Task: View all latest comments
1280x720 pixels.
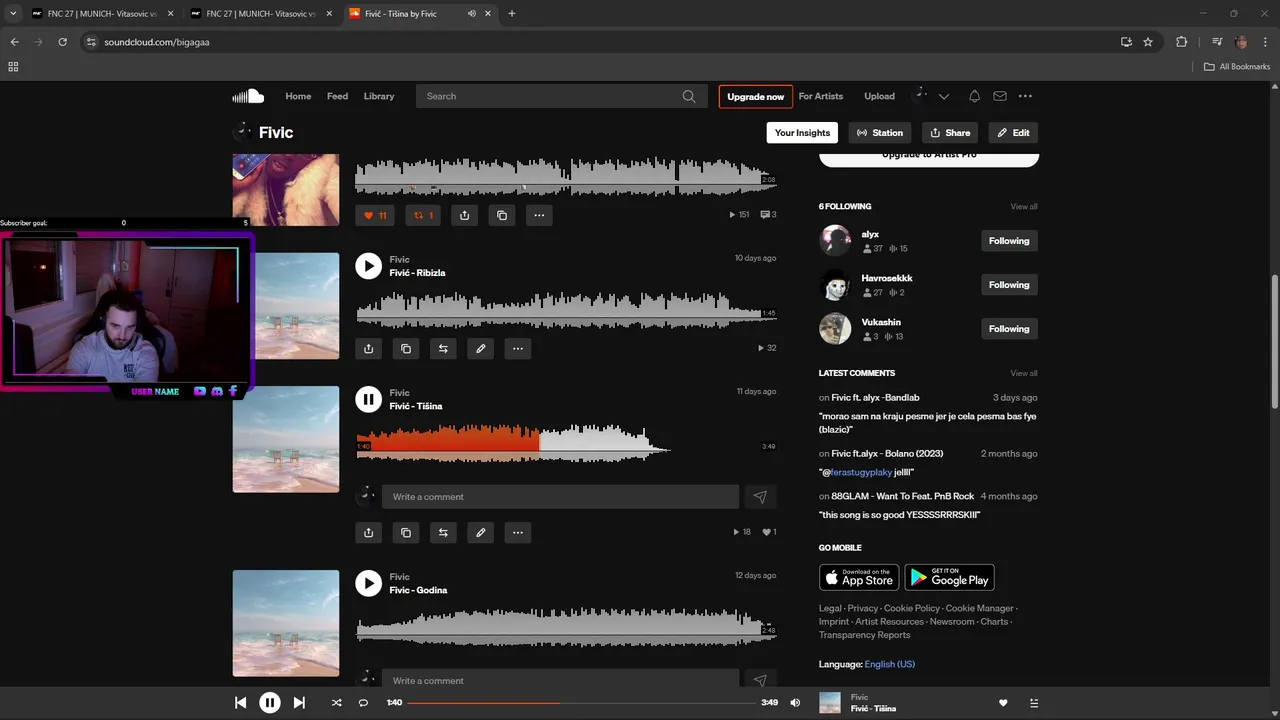Action: (1024, 374)
